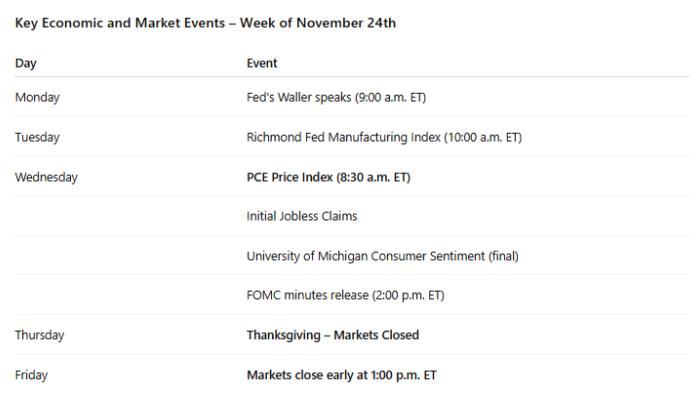Select the FOMC minutes release event
Viewport: 697px width, 415px height.
(x=345, y=295)
